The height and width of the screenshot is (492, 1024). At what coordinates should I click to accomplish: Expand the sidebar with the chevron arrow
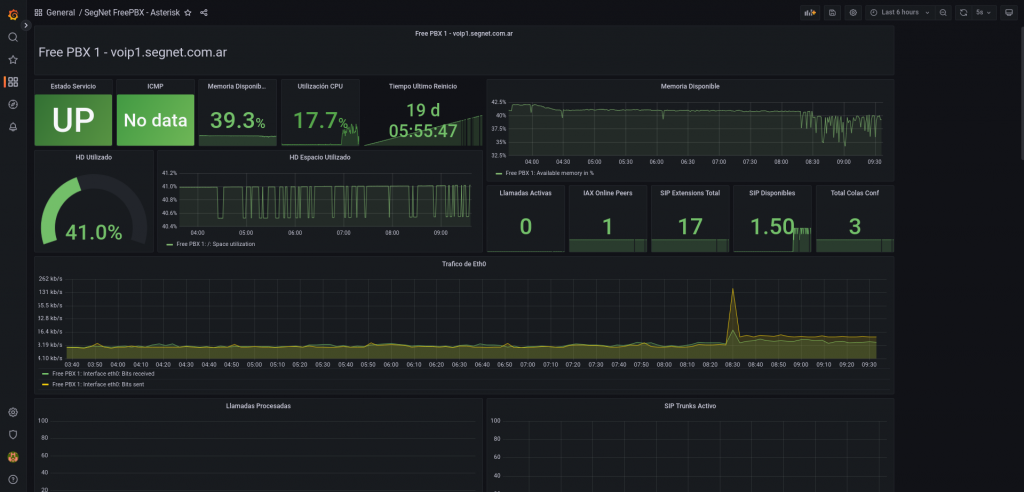coord(26,24)
